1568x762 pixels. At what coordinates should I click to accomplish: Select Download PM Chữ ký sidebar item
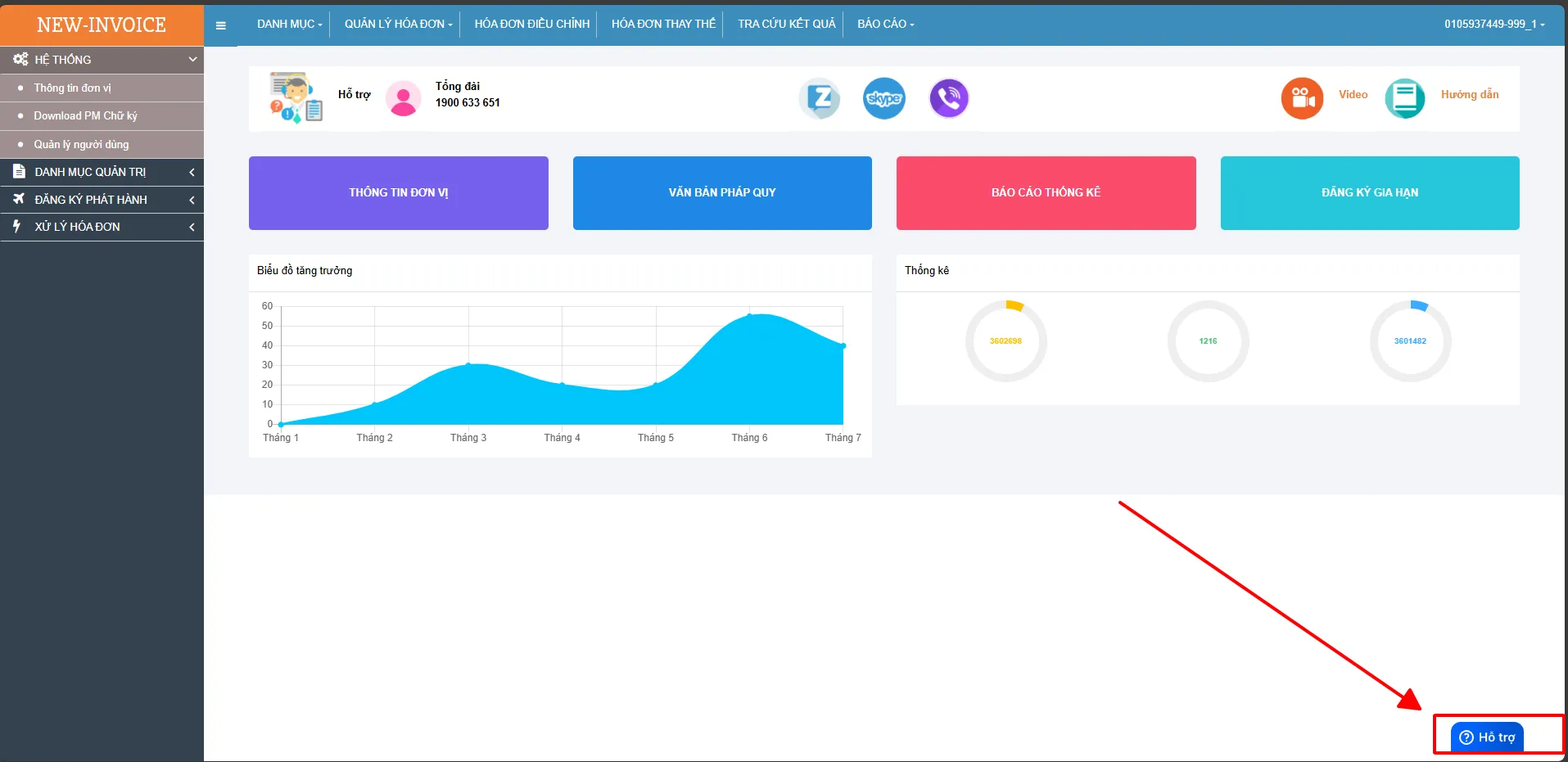click(102, 115)
